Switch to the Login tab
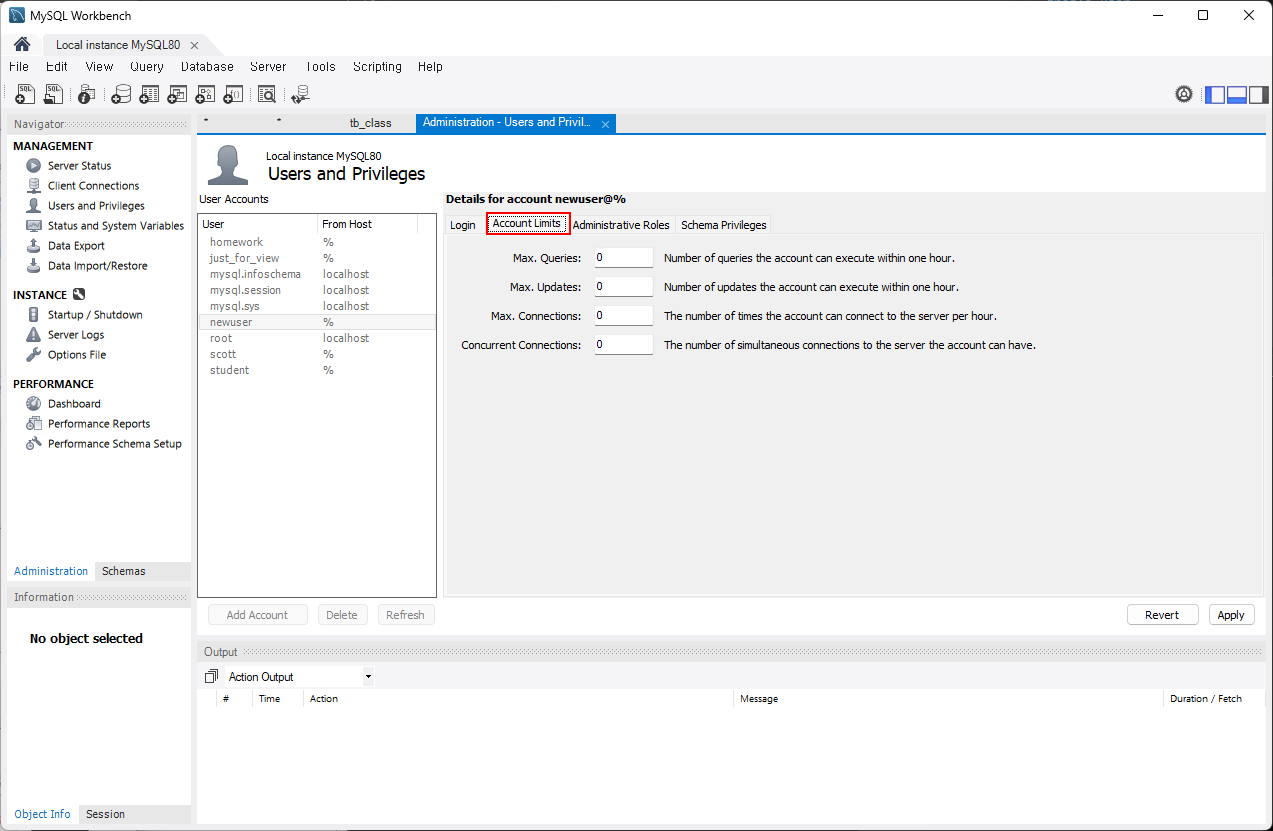 point(463,225)
